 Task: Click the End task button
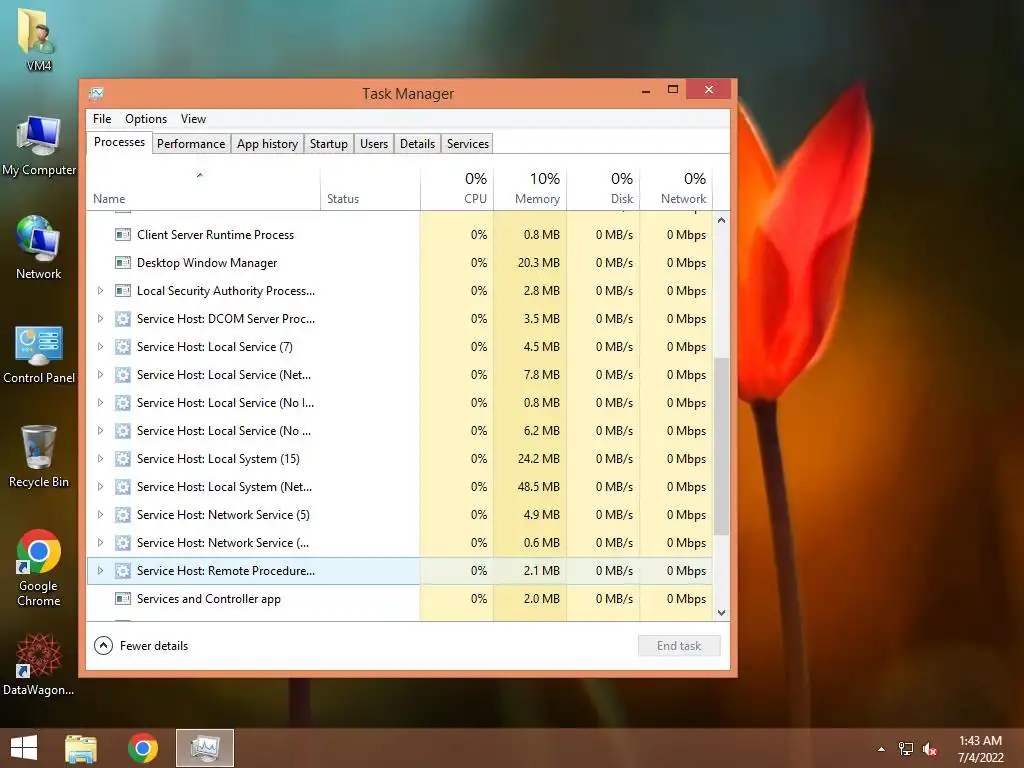[x=679, y=646]
